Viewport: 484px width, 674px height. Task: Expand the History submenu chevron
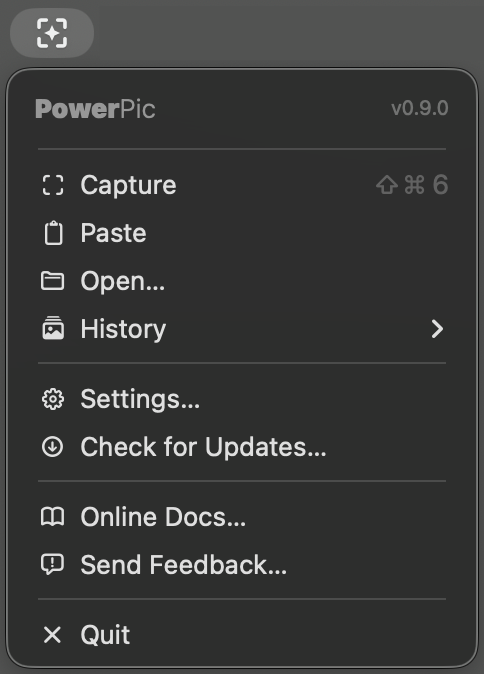click(437, 329)
